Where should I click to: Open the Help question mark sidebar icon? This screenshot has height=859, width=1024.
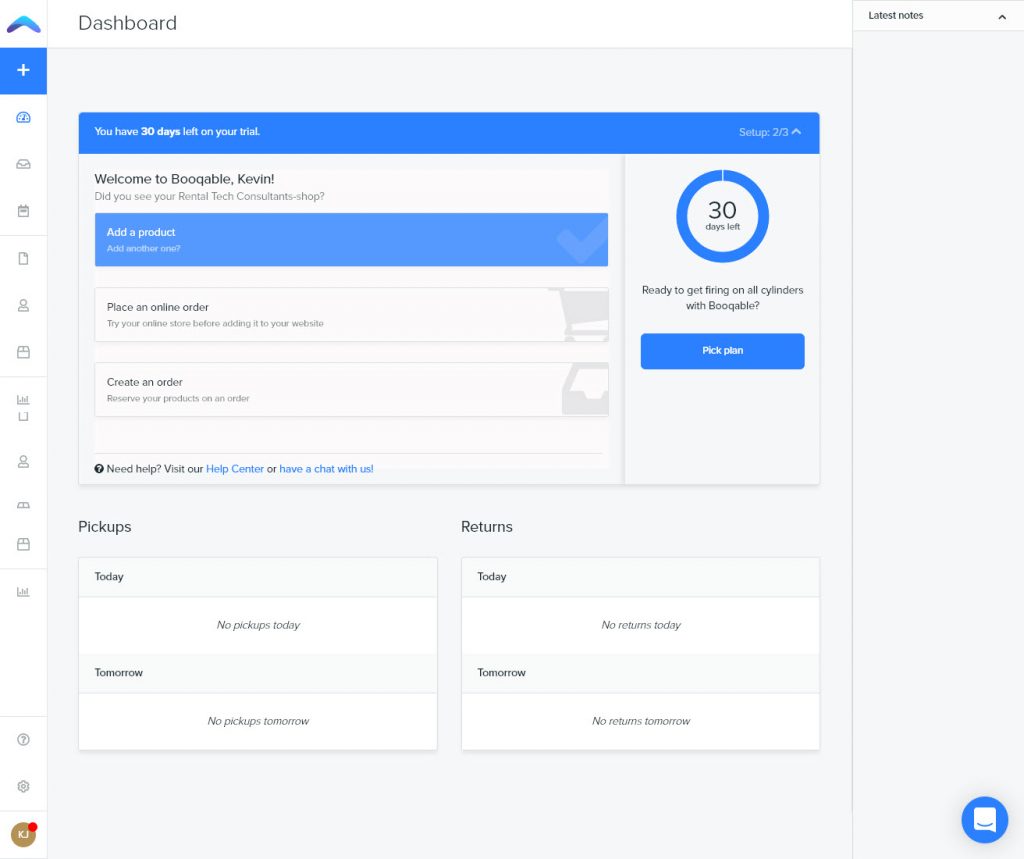[24, 739]
